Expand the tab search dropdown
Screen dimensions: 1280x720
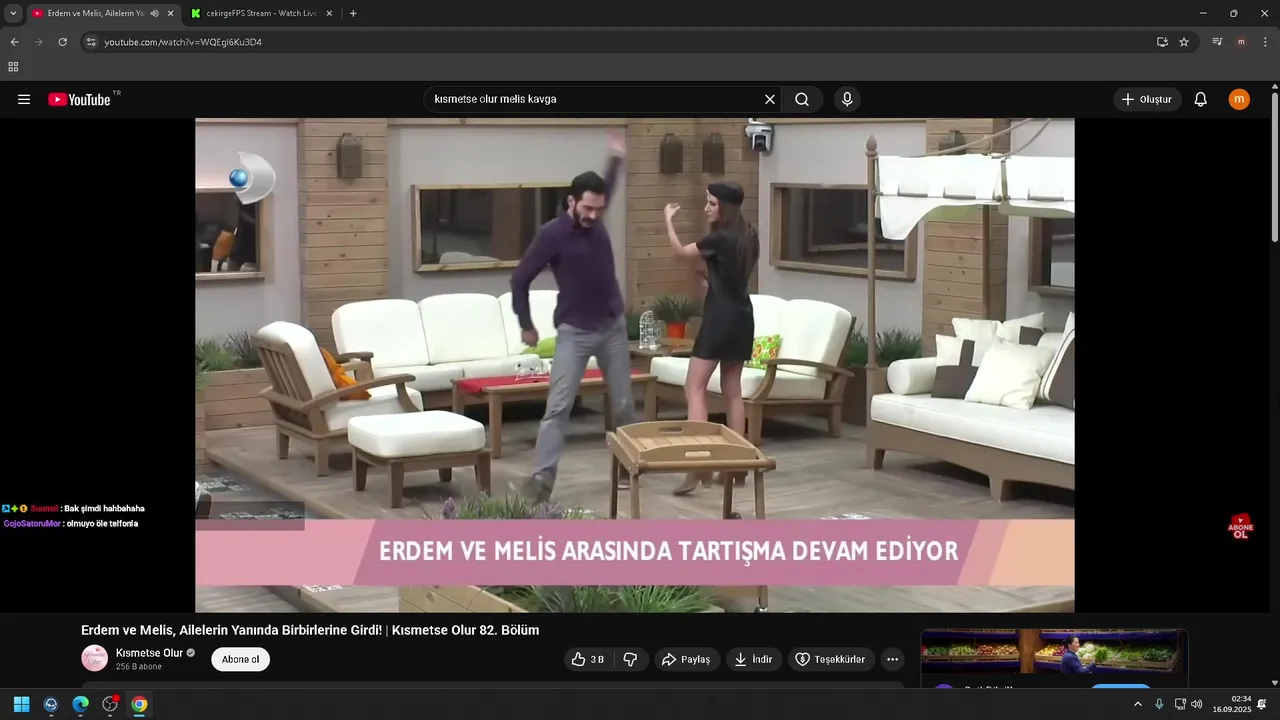tap(13, 13)
